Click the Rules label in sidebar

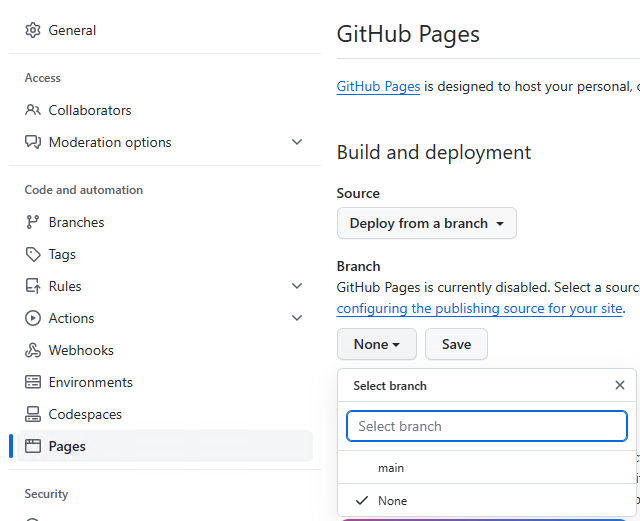65,286
